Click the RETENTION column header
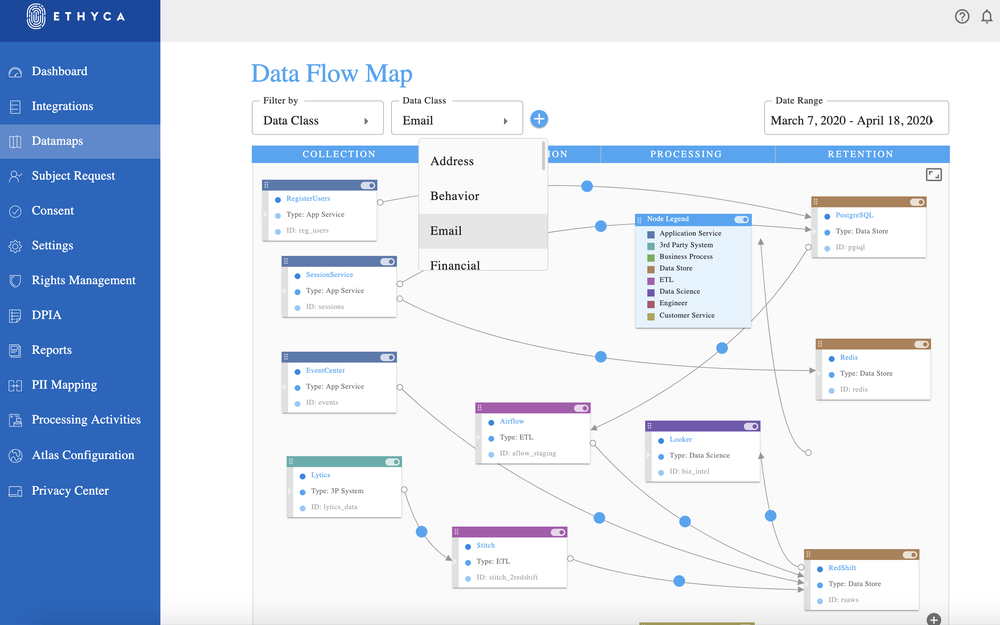The image size is (1000, 625). (860, 154)
